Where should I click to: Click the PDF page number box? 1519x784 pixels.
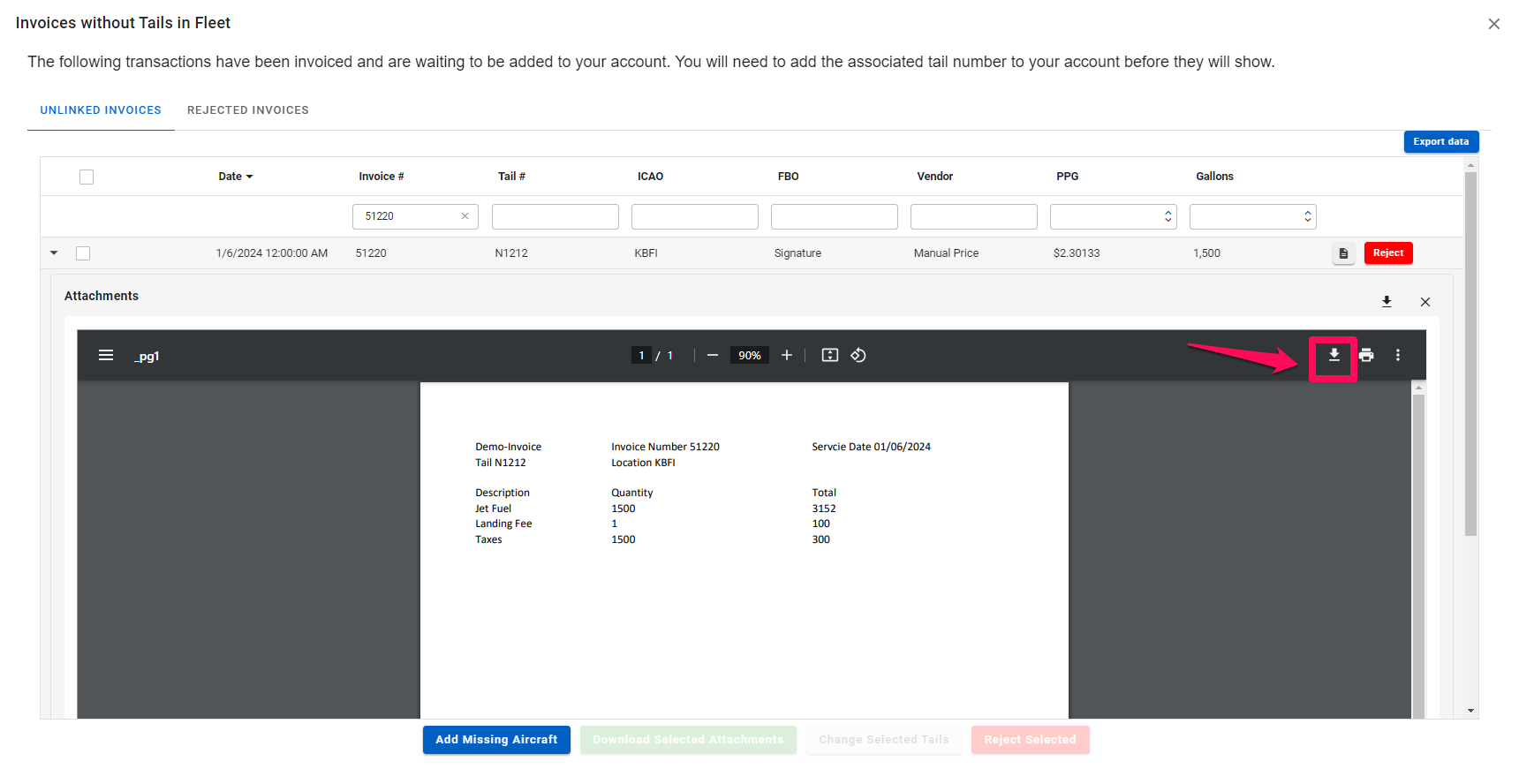641,355
